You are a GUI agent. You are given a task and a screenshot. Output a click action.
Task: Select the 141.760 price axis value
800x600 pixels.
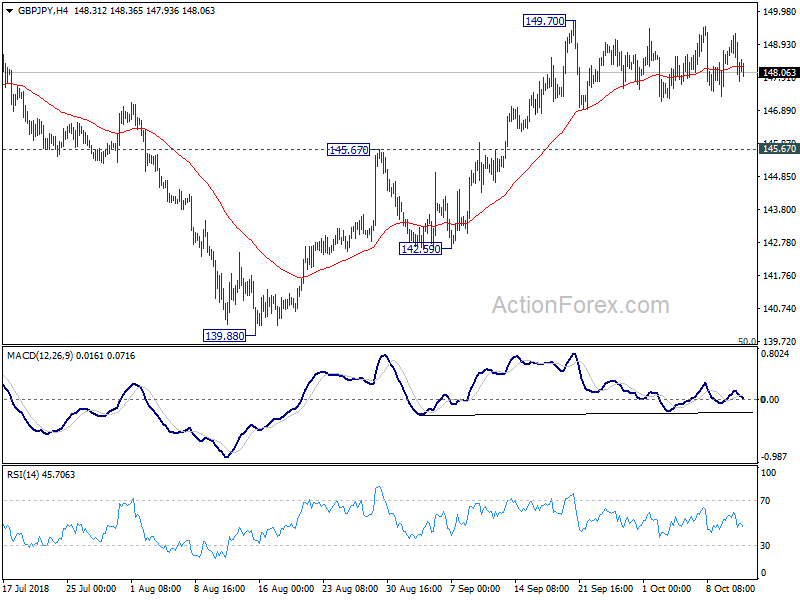coord(779,276)
